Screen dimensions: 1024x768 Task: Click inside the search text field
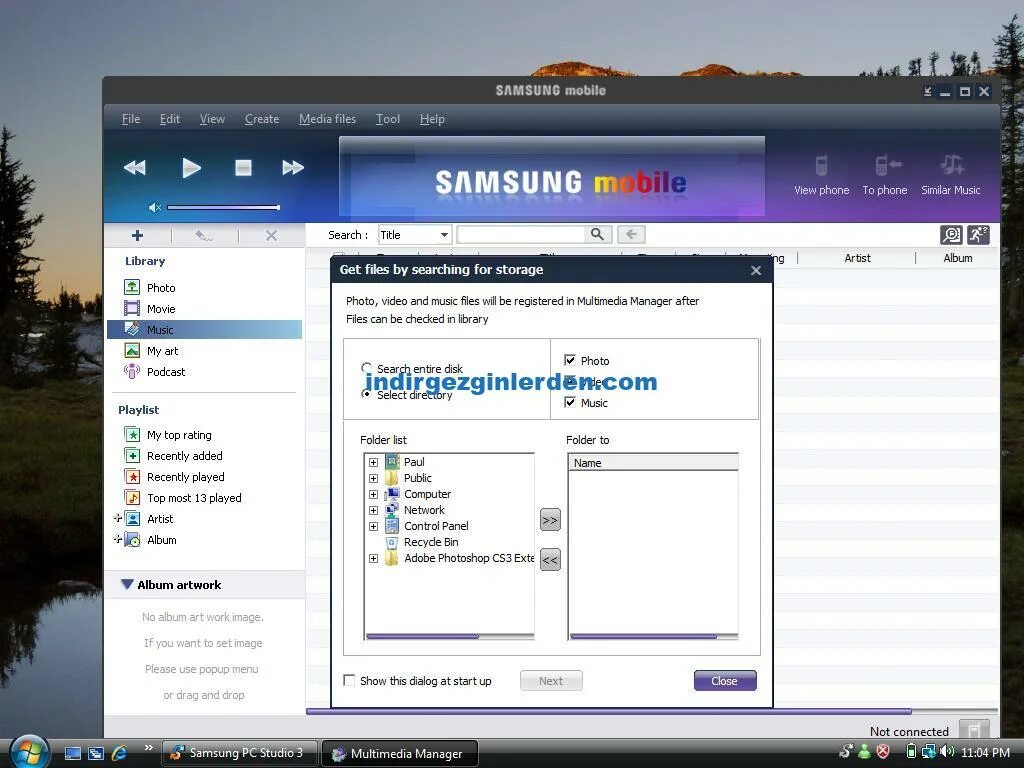click(x=520, y=234)
